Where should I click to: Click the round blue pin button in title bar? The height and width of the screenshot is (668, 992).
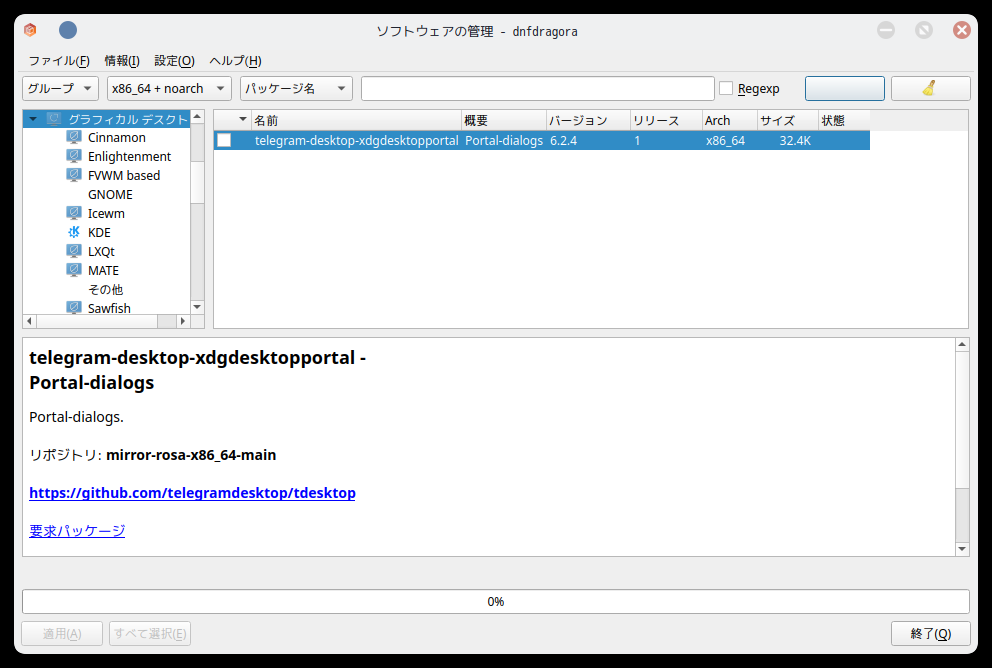68,30
